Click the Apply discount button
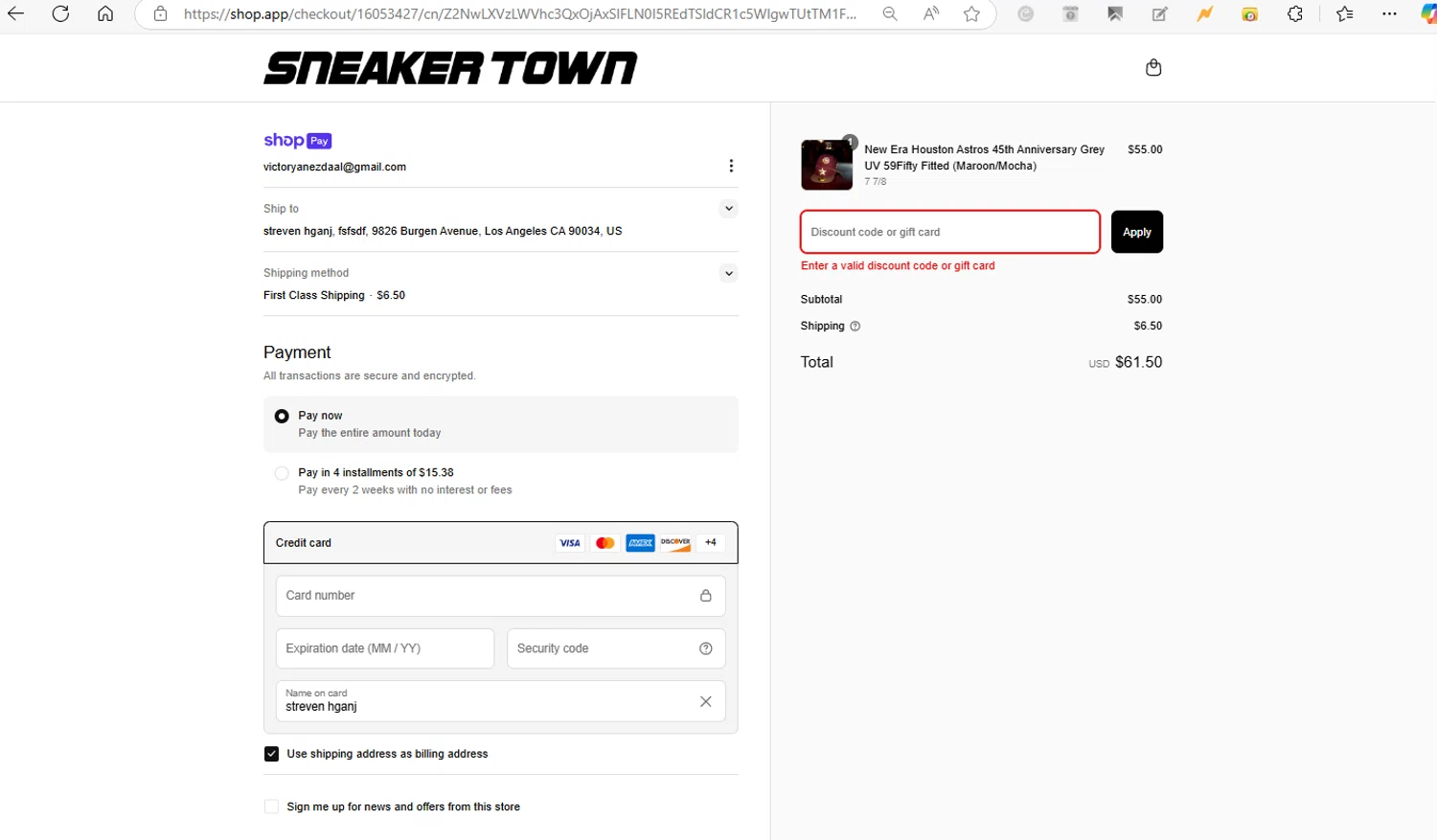This screenshot has width=1437, height=840. (1137, 232)
